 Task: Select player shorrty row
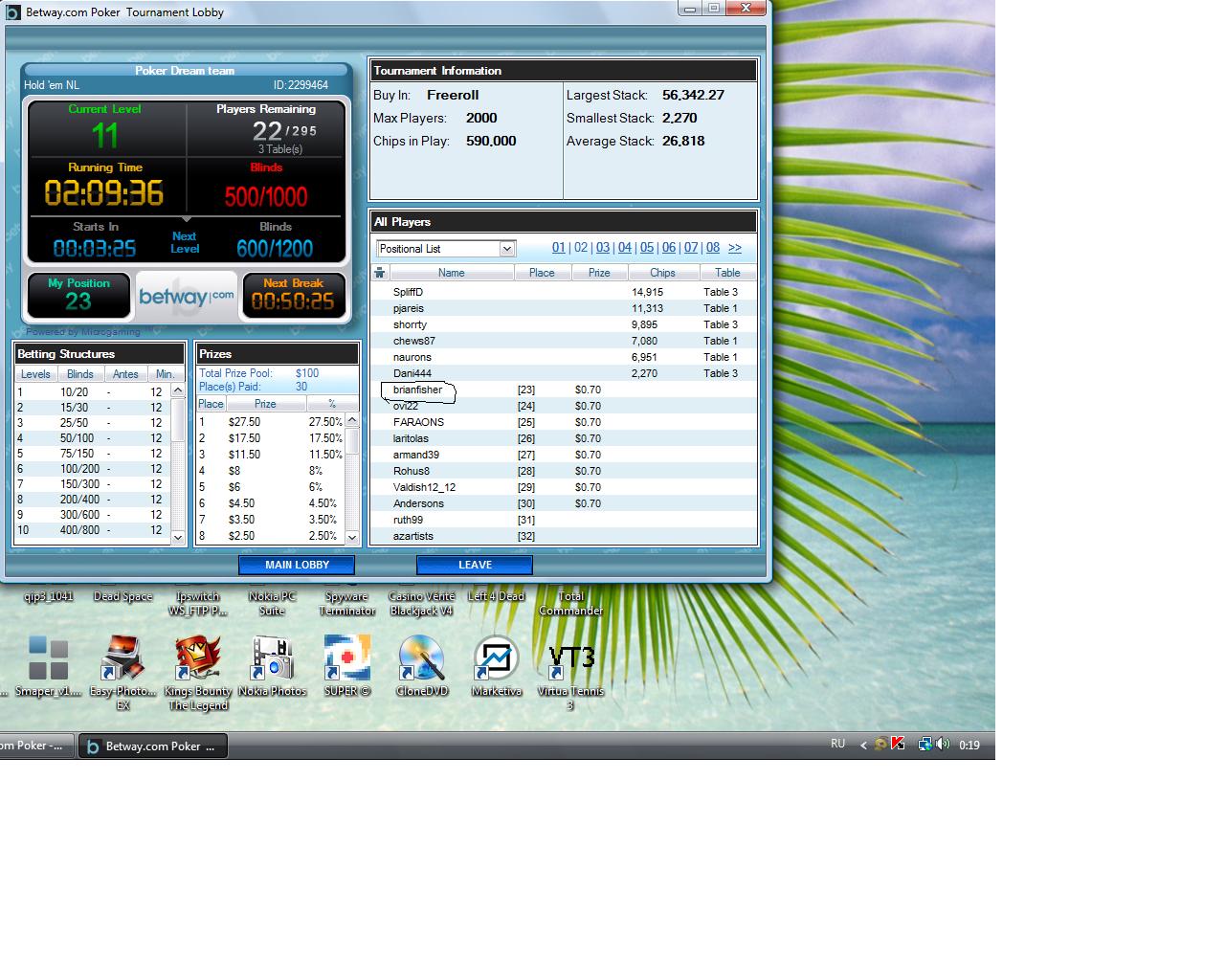[x=565, y=324]
